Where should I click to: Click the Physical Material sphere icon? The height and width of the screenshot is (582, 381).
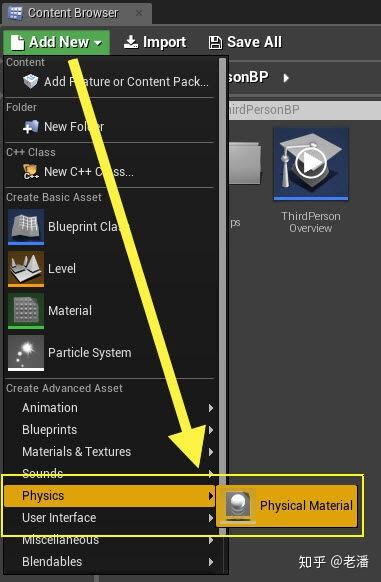pyautogui.click(x=238, y=506)
